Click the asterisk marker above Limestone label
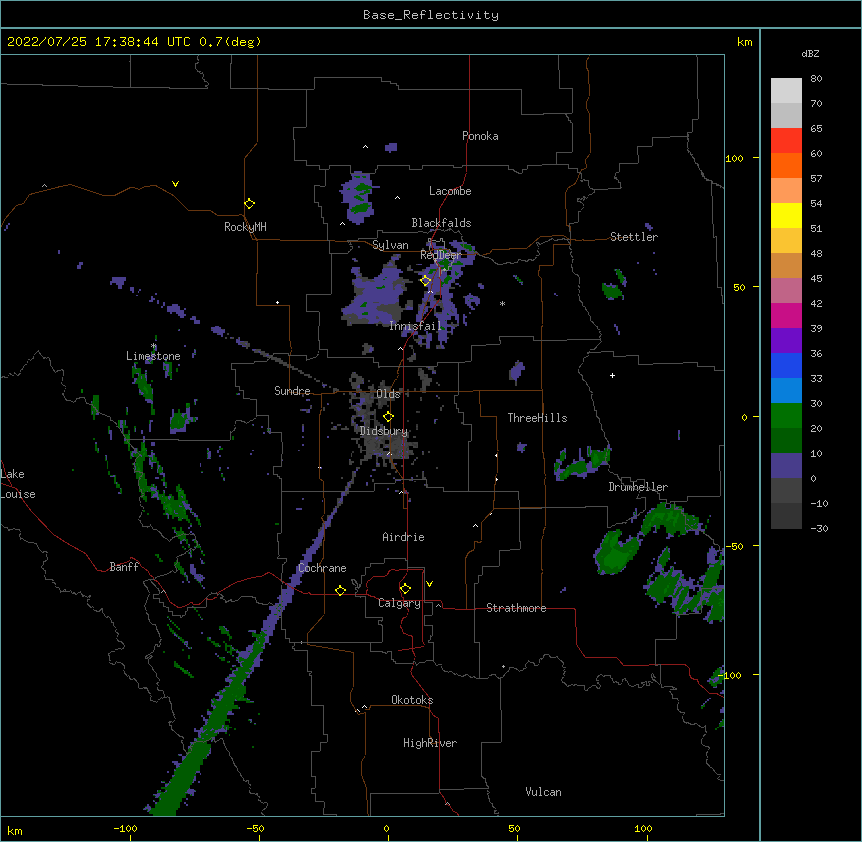 click(154, 346)
